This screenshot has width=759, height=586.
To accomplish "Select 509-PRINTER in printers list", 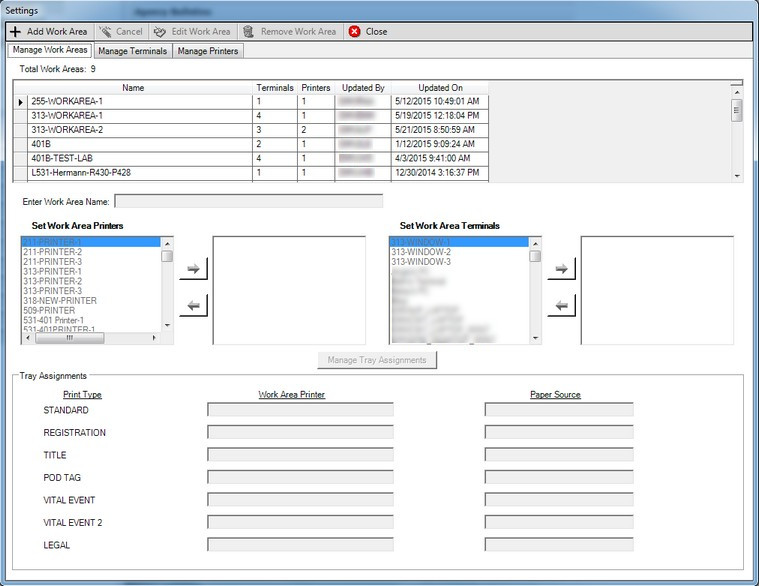I will coord(91,310).
